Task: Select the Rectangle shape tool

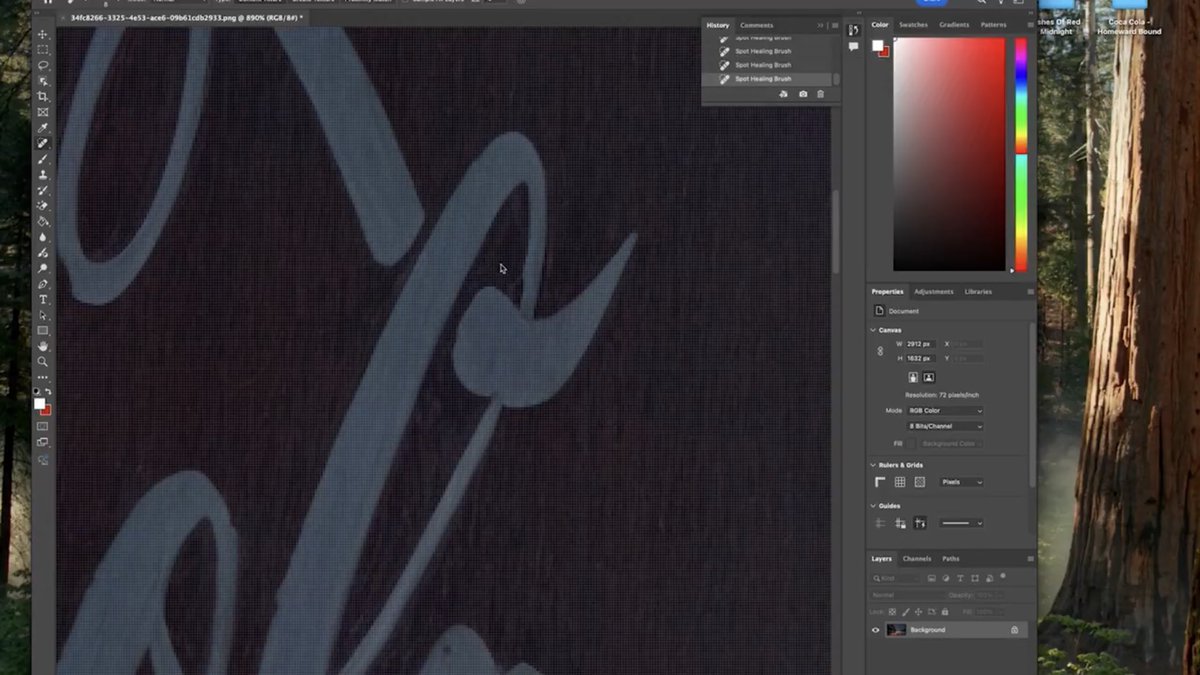Action: pos(43,330)
